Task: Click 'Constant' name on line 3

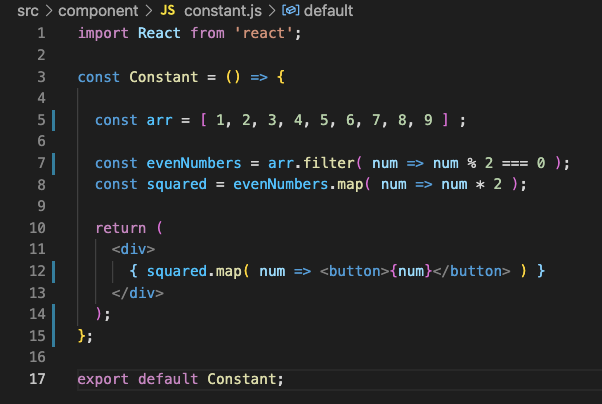Action: tap(164, 77)
